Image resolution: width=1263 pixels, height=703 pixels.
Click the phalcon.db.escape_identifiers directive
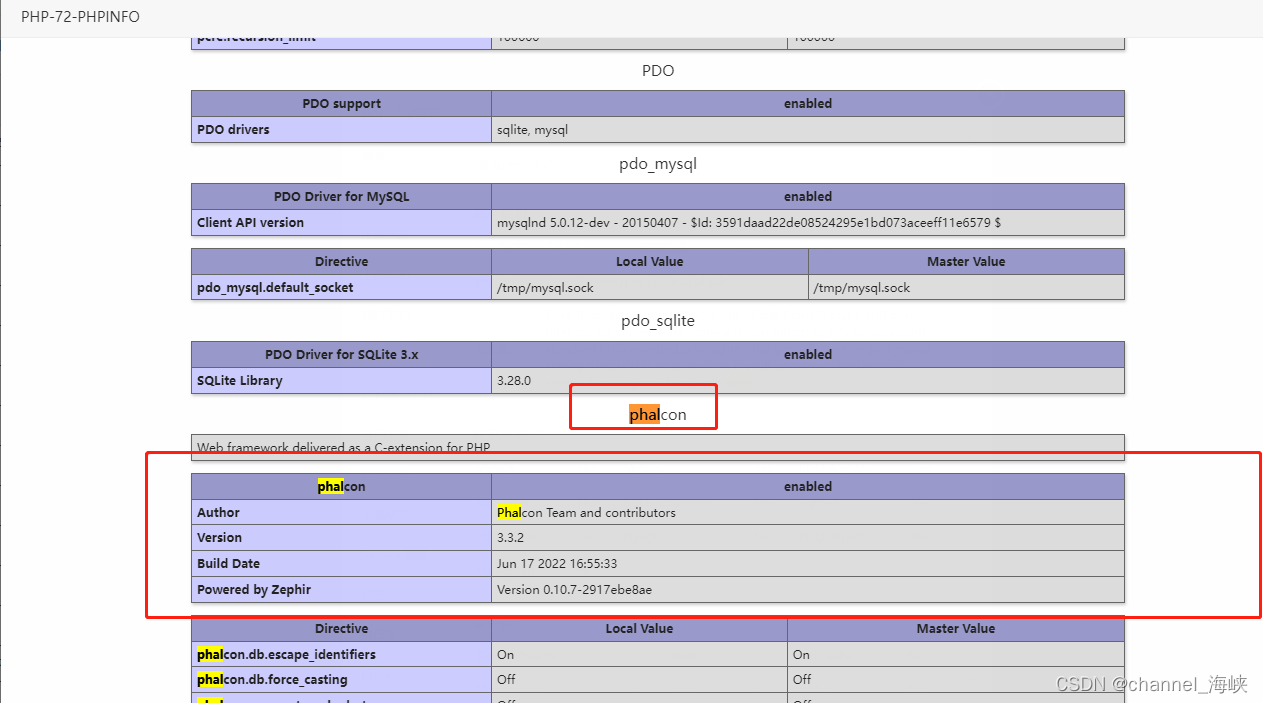click(286, 655)
